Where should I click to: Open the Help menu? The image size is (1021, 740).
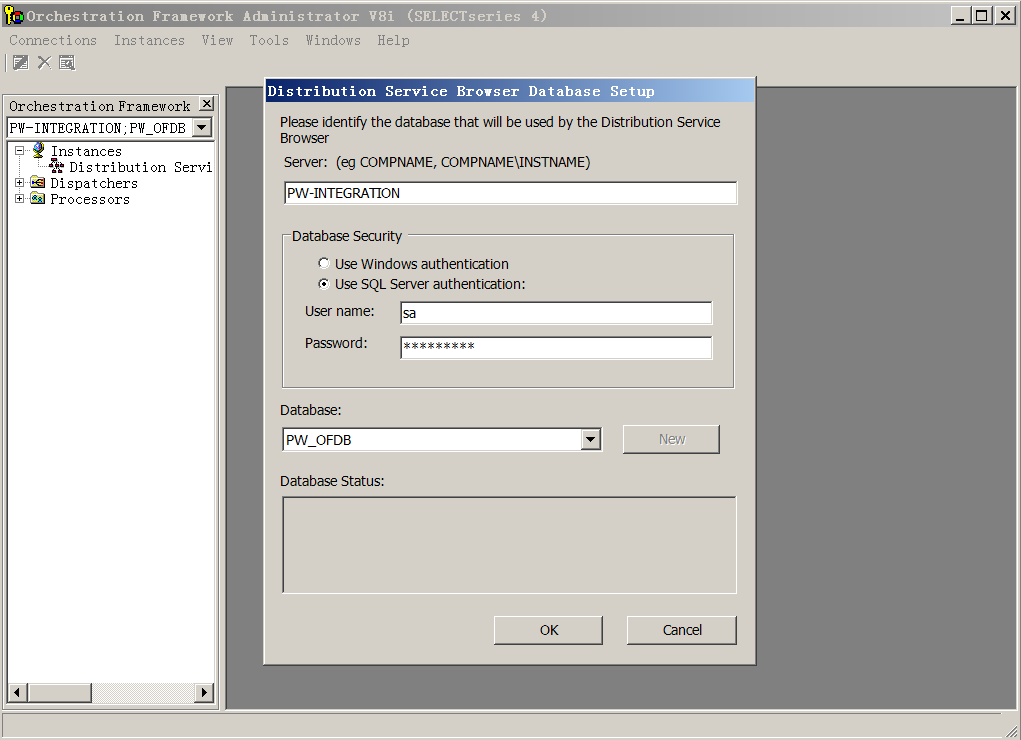[393, 40]
